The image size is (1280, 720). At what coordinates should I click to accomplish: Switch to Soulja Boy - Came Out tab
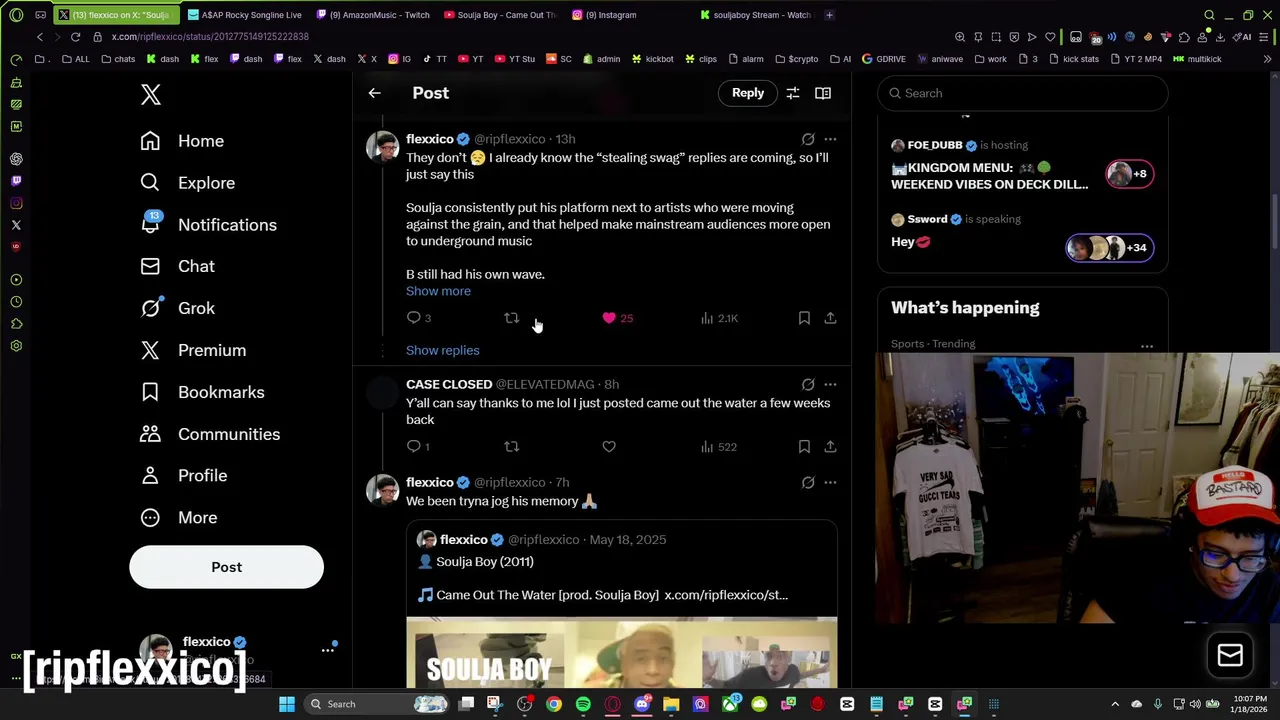coord(500,15)
